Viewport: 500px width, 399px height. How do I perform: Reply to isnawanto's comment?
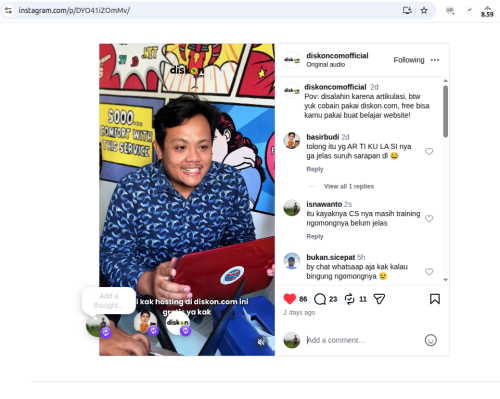pyautogui.click(x=315, y=236)
